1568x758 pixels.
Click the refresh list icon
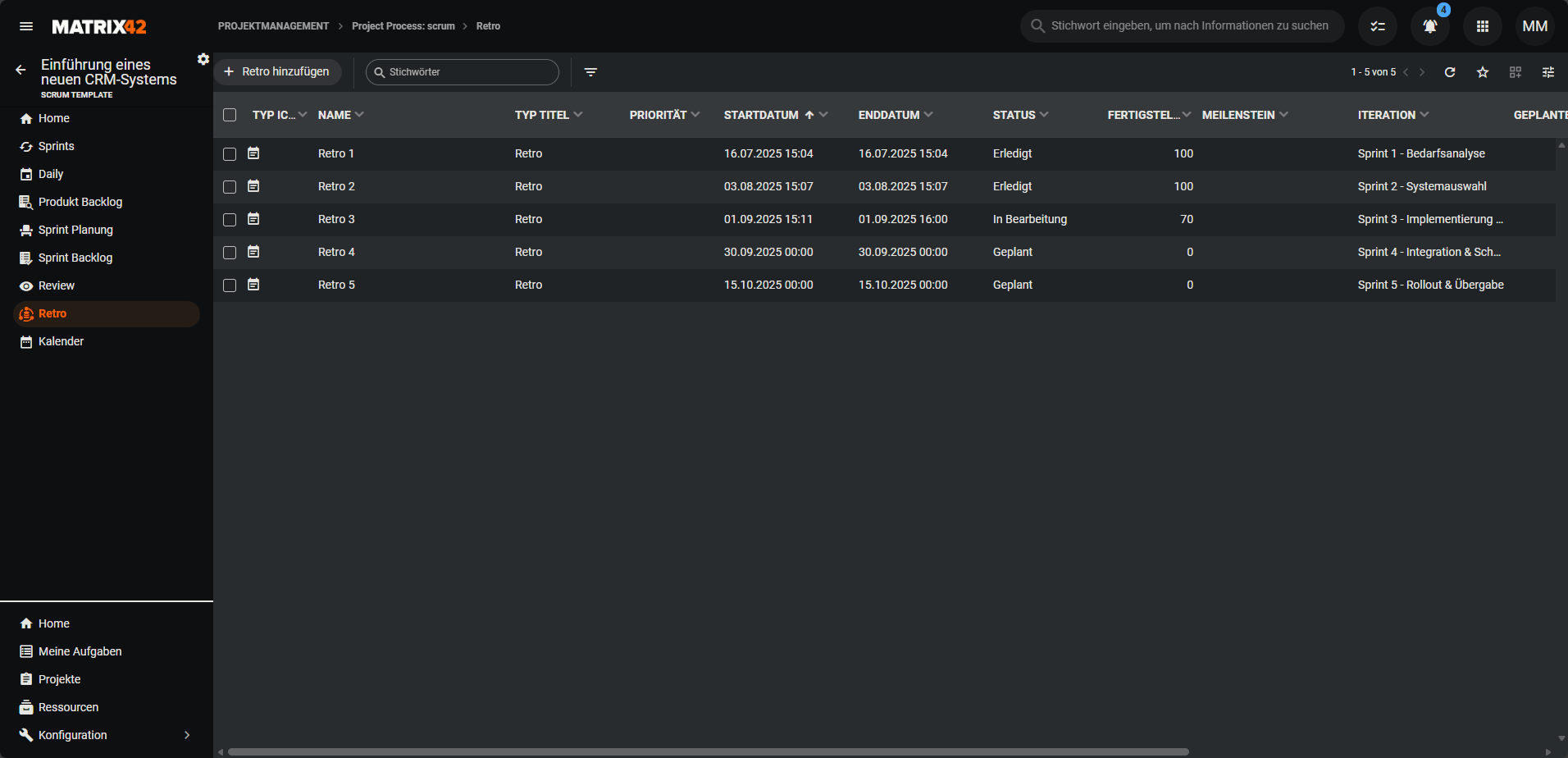(x=1450, y=72)
